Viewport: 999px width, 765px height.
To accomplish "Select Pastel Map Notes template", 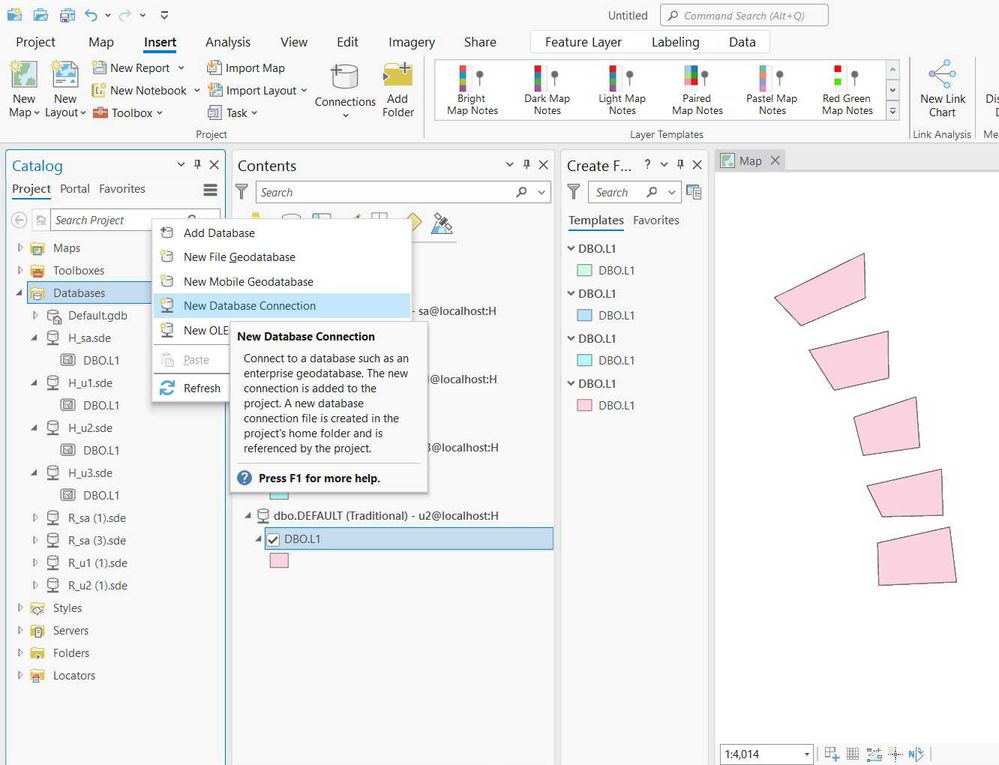I will (x=772, y=90).
